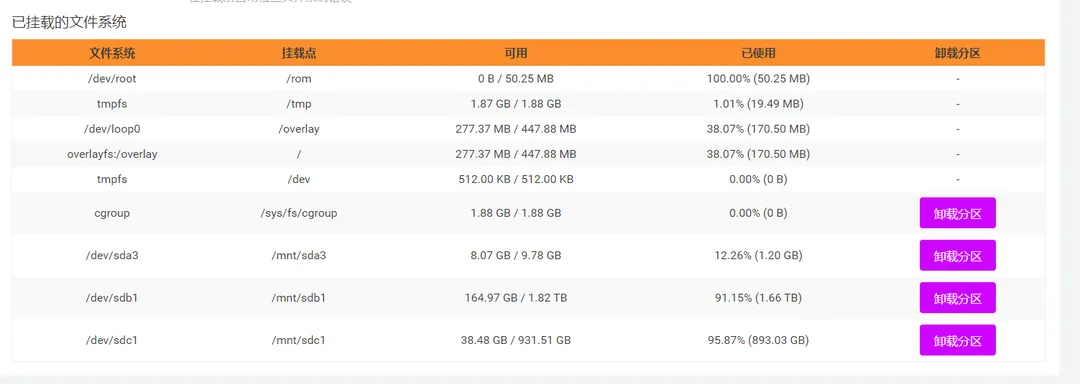This screenshot has height=384, width=1080.
Task: Click the /mnt/sdc1 mount point
Action: 299,340
